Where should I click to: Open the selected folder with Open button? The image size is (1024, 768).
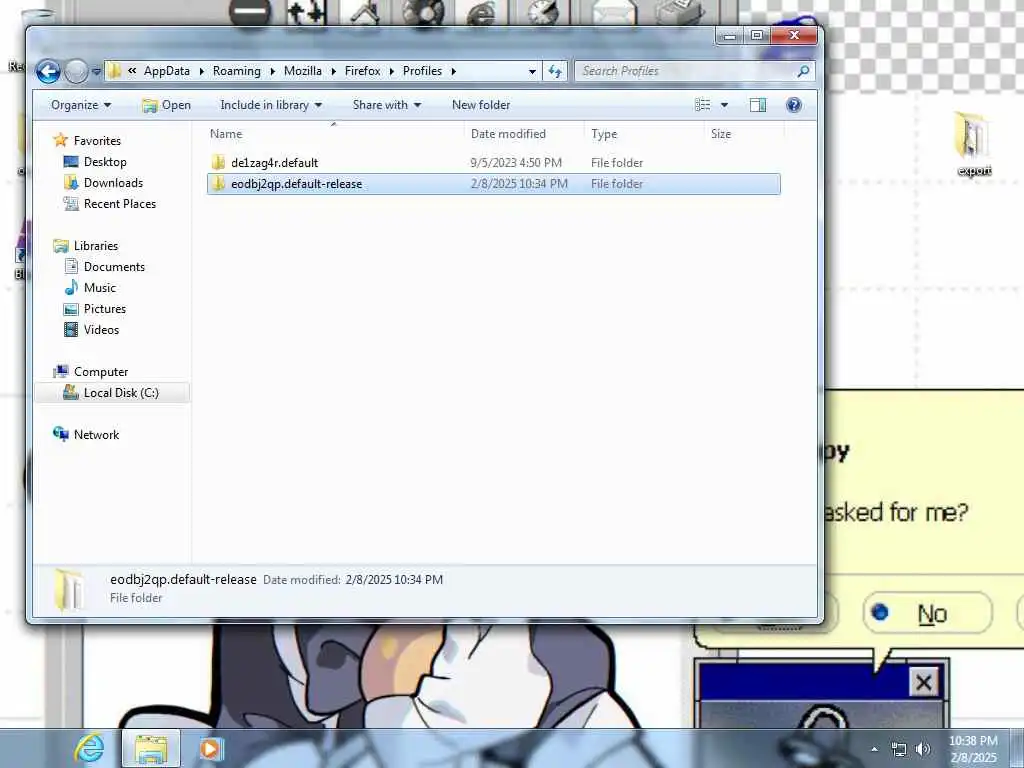pos(167,105)
